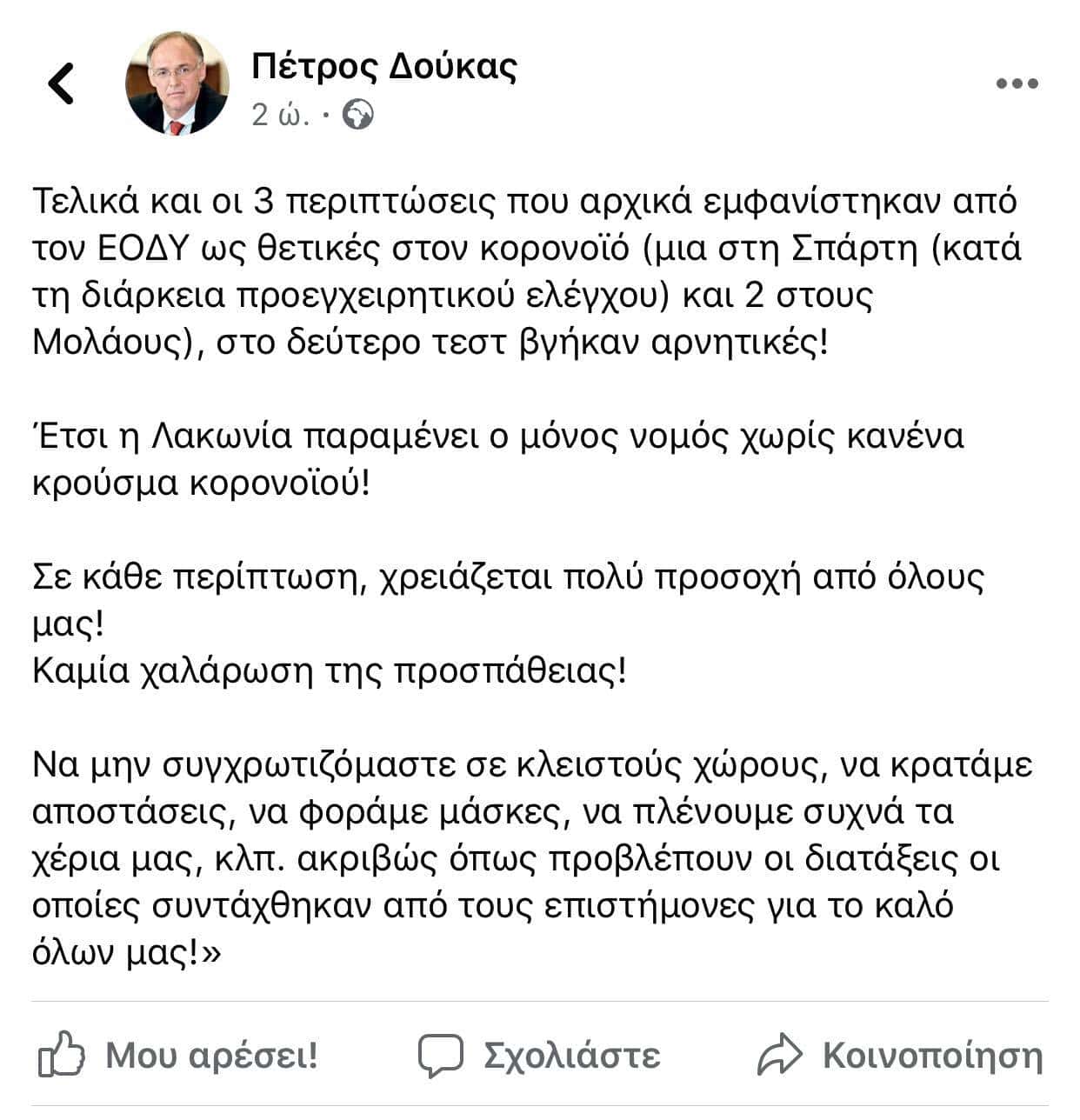1080x1120 pixels.
Task: Click the share arrow icon
Action: click(x=778, y=1055)
